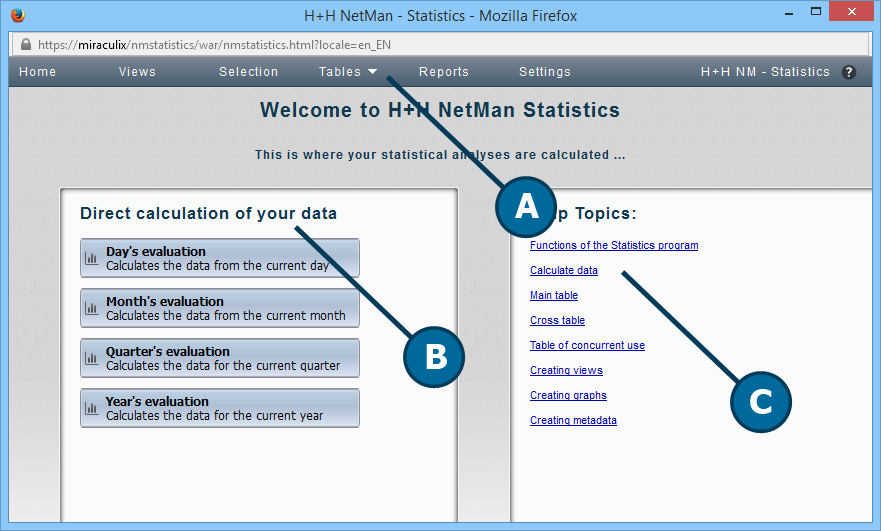Click the Firefox logo in the title bar

18,15
